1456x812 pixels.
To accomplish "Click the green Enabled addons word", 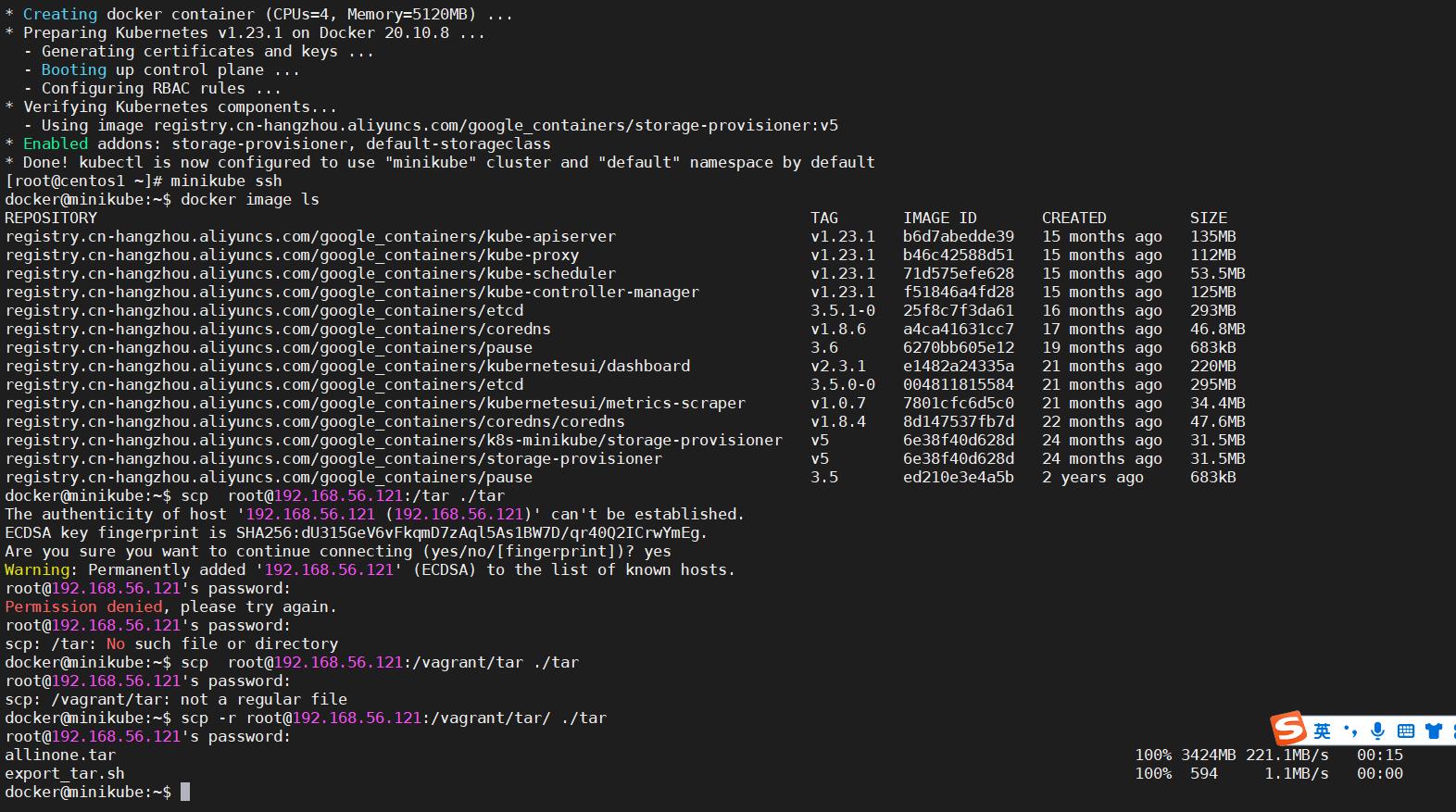I will pos(56,144).
